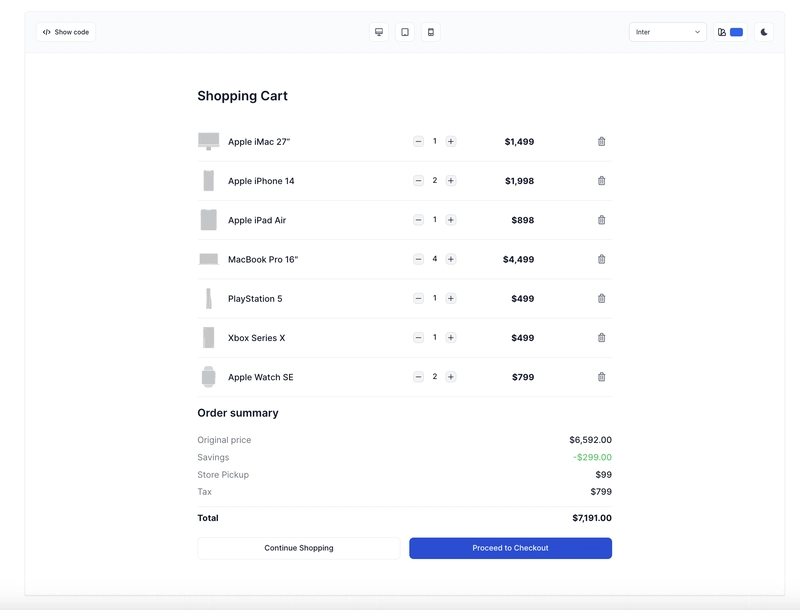Decrease quantity of Xbox Series X

(x=418, y=338)
